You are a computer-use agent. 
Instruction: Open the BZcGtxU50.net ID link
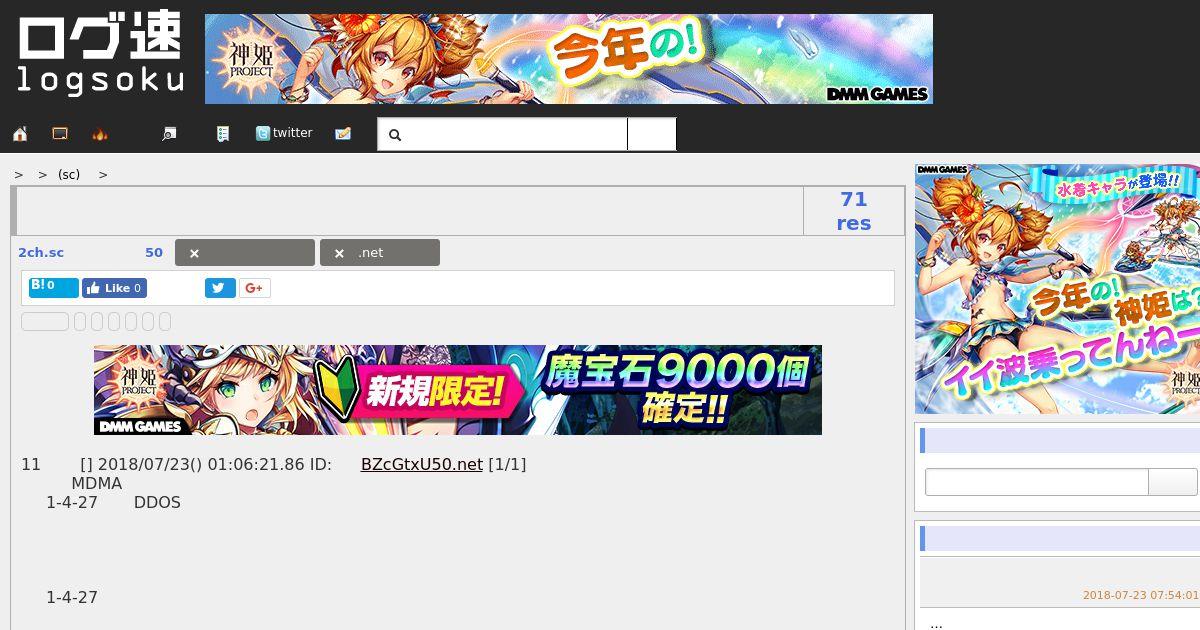coord(422,464)
